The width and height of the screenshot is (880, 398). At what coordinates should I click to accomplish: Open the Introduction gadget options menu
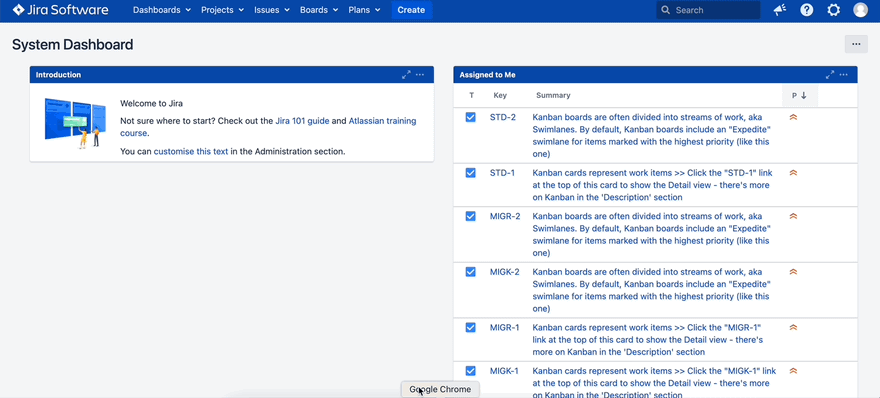(420, 75)
